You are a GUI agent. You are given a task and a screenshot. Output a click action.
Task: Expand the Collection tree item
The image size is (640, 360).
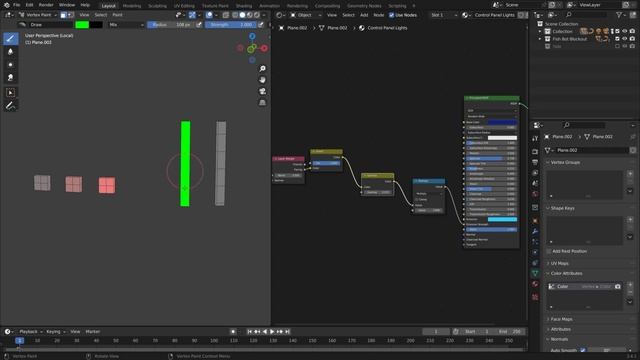540,31
